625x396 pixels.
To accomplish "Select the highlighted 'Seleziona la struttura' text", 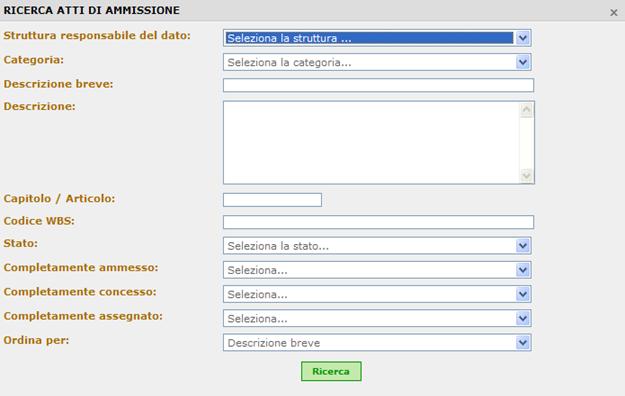I will pyautogui.click(x=289, y=38).
